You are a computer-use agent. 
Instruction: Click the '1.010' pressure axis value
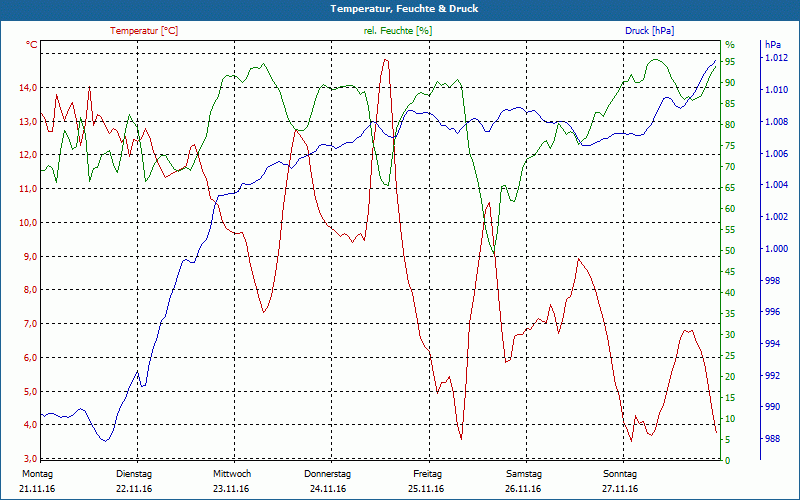[776, 90]
